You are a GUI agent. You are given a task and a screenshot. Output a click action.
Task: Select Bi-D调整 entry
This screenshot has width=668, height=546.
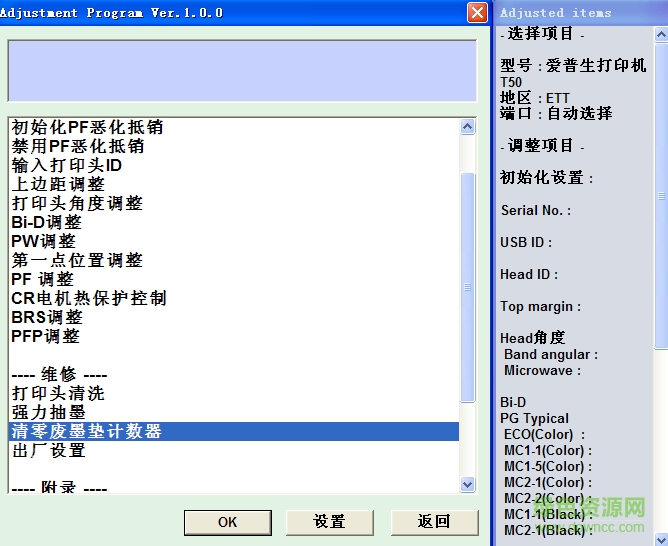[233, 222]
